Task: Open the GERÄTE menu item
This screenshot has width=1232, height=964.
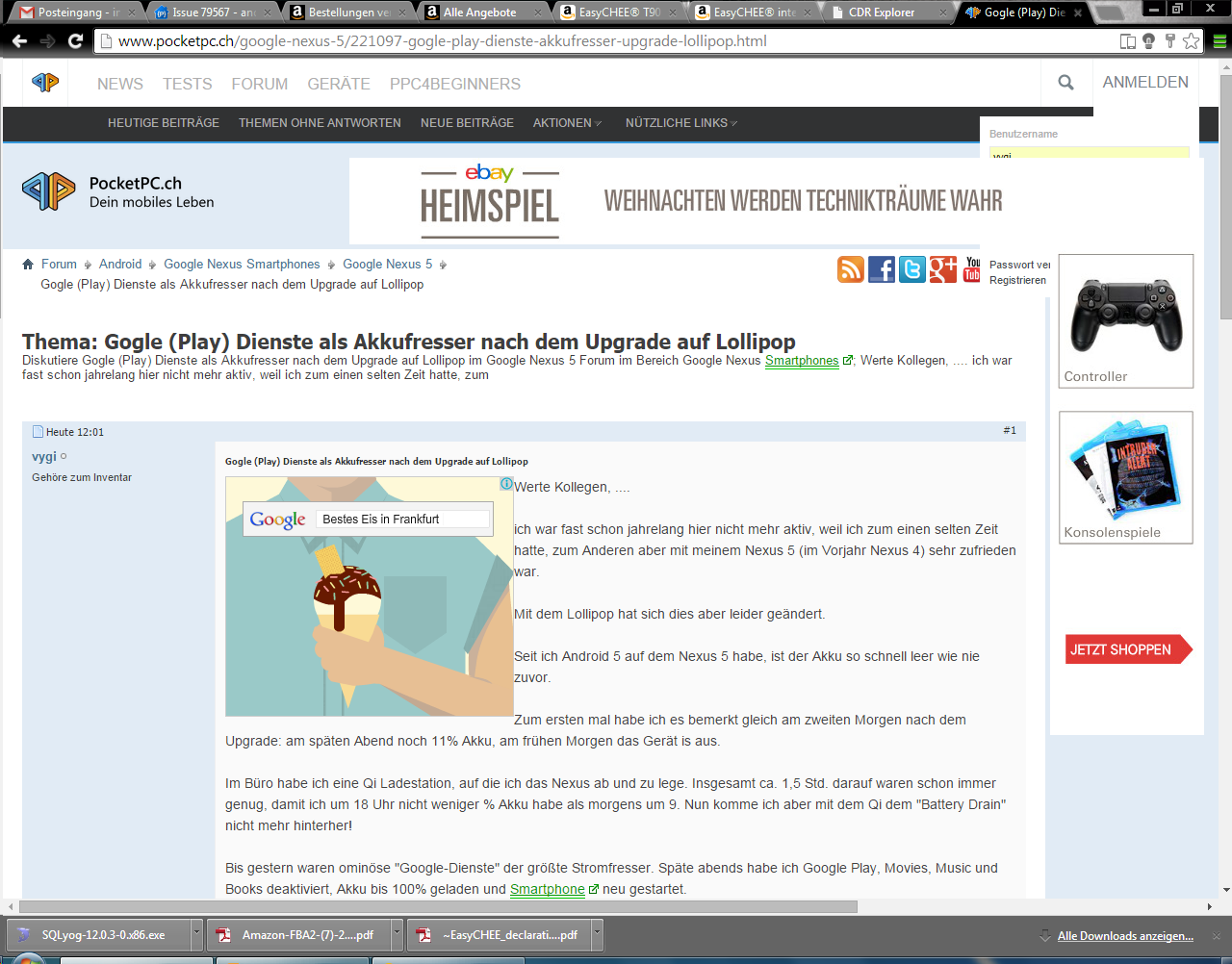Action: coord(339,84)
